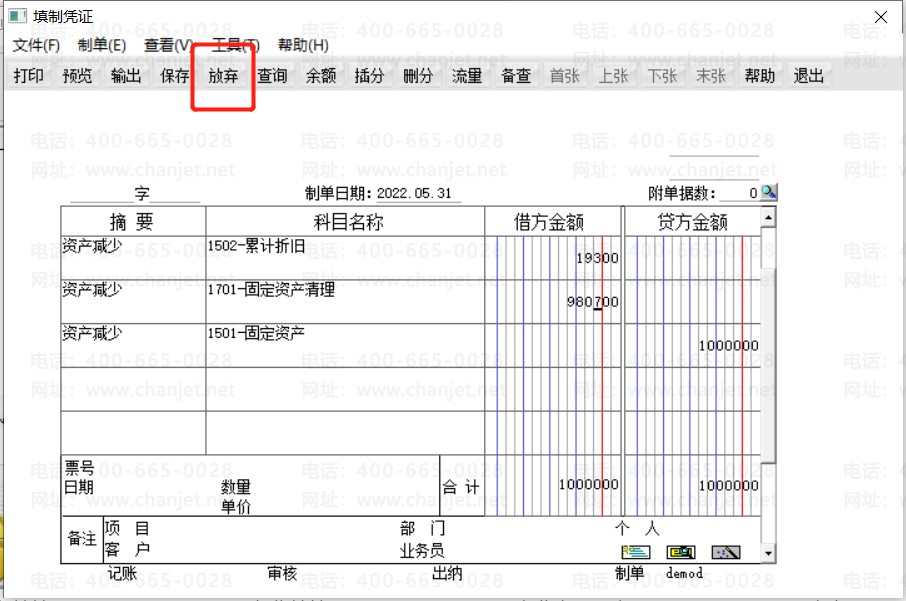Click the 摘要 column header
This screenshot has height=601, width=906.
coord(133,221)
